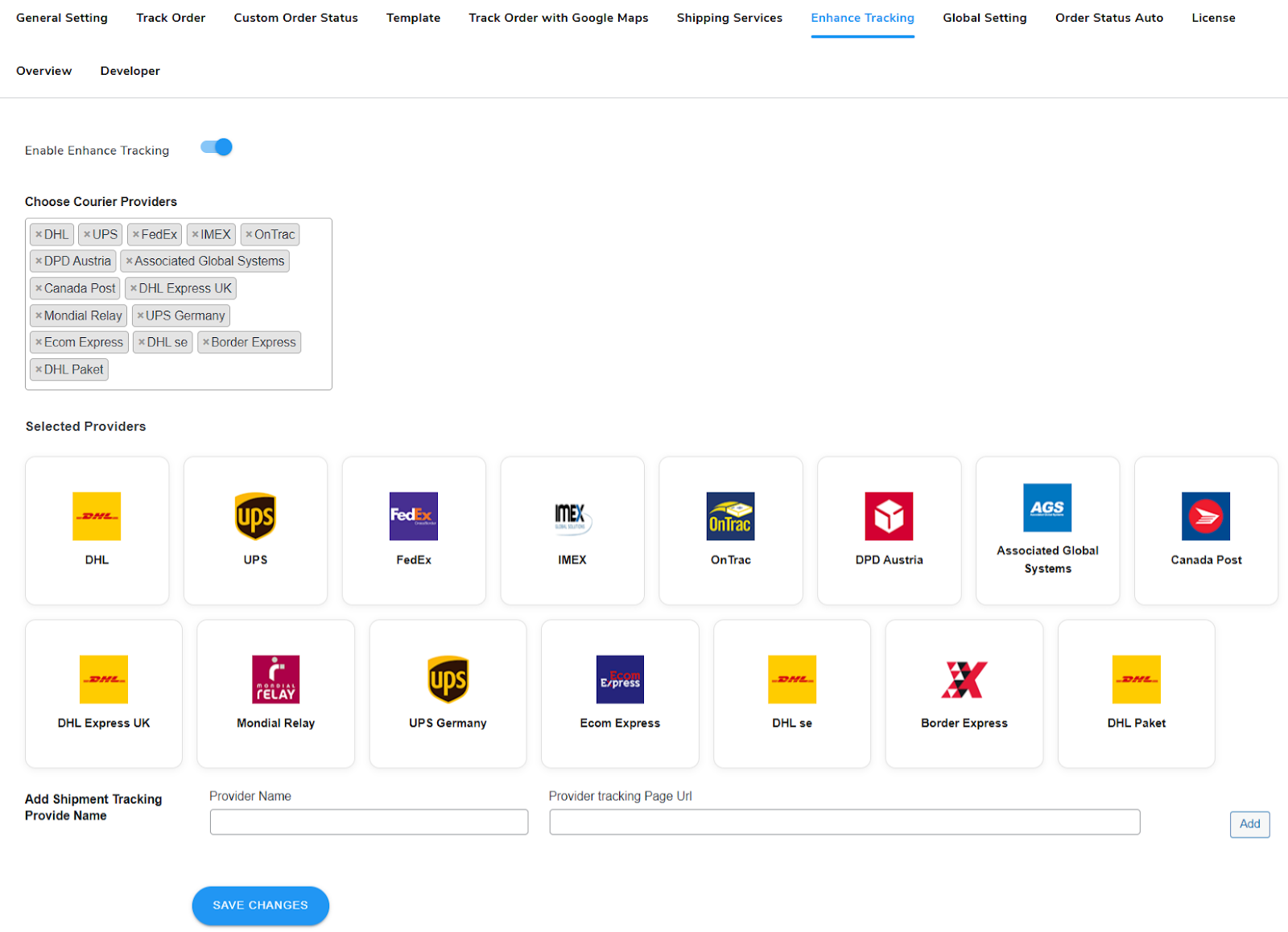This screenshot has height=932, width=1288.
Task: Click the IMEX logo
Action: coord(572,516)
